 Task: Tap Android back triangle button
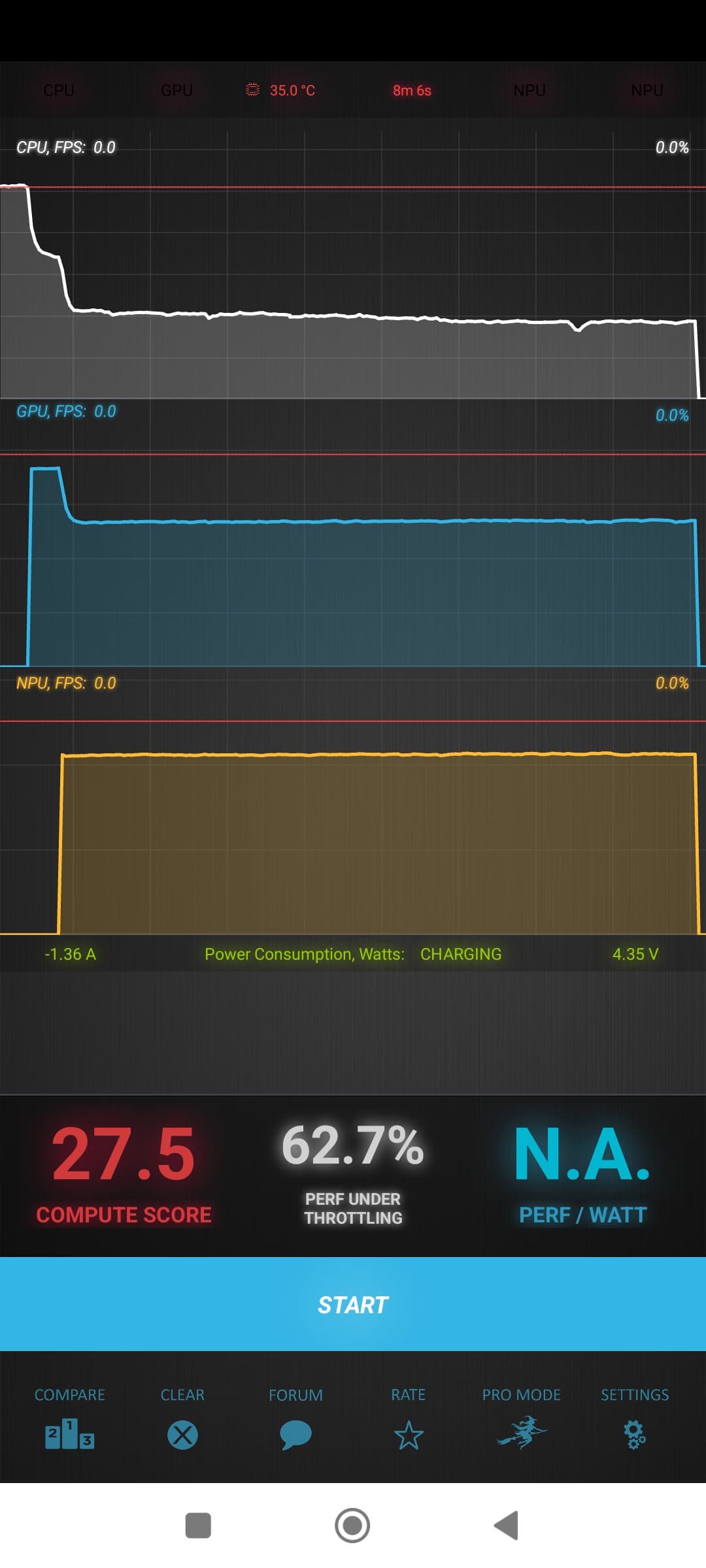click(506, 1526)
